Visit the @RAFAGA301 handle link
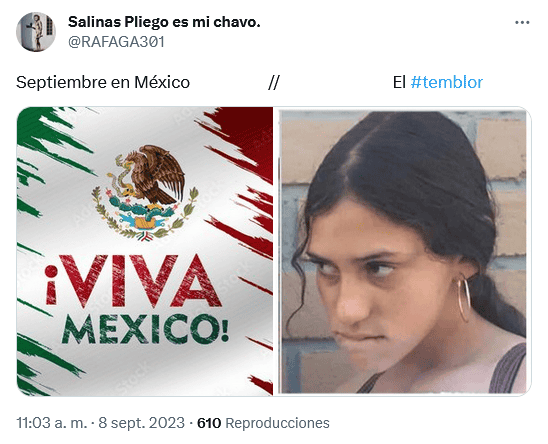 [116, 42]
